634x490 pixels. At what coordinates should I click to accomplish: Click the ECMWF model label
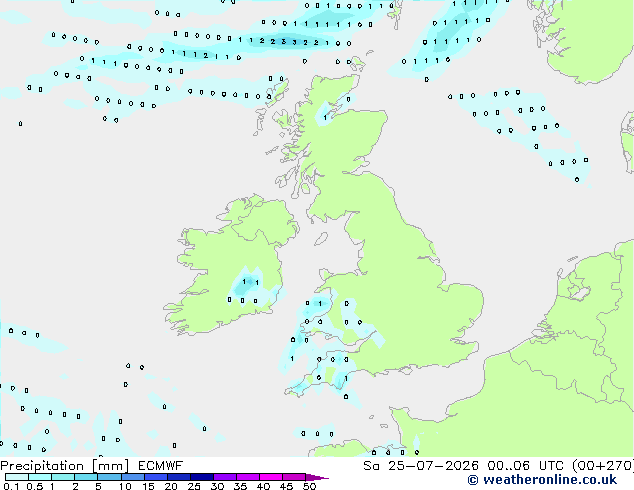pyautogui.click(x=160, y=466)
